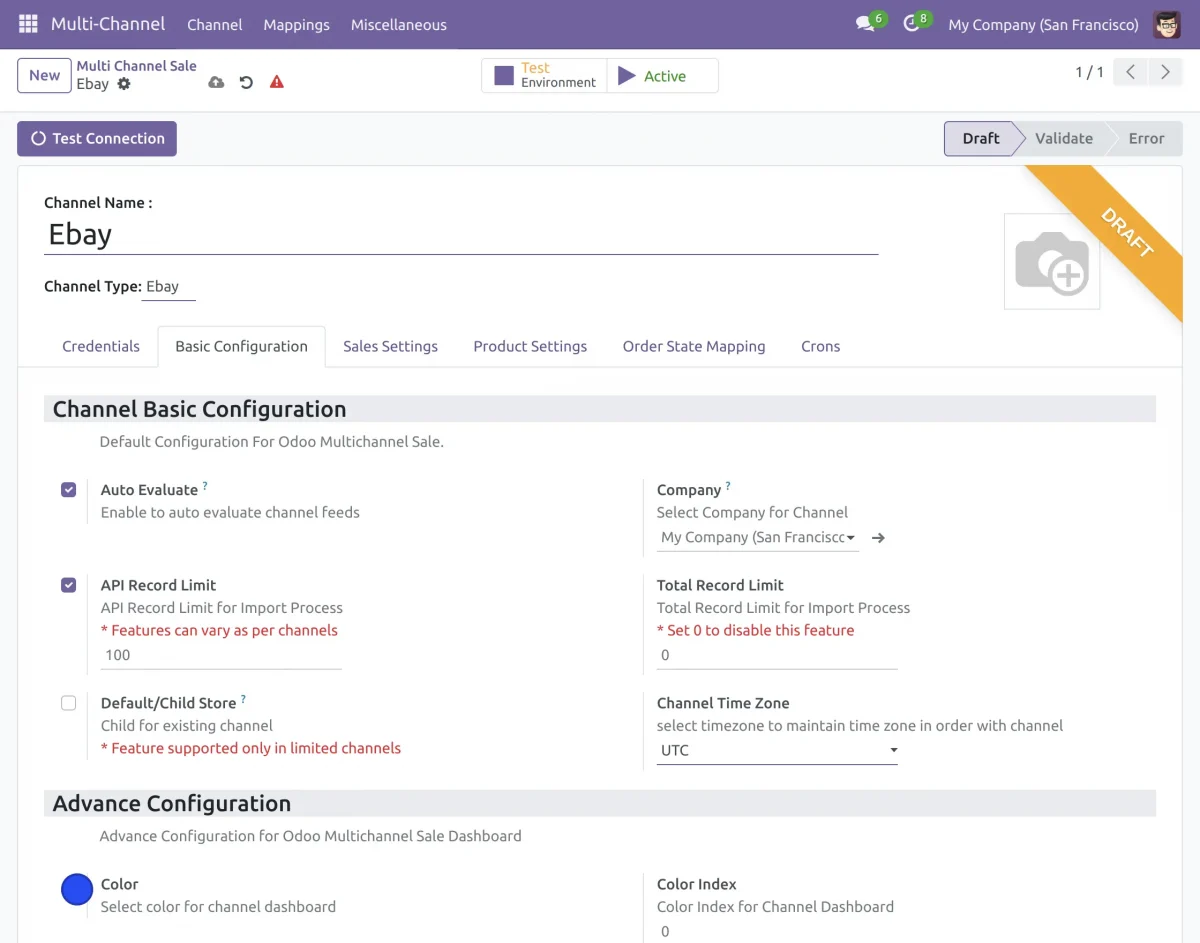Click the 1 / 1 pager counter
1200x943 pixels.
pos(1089,72)
